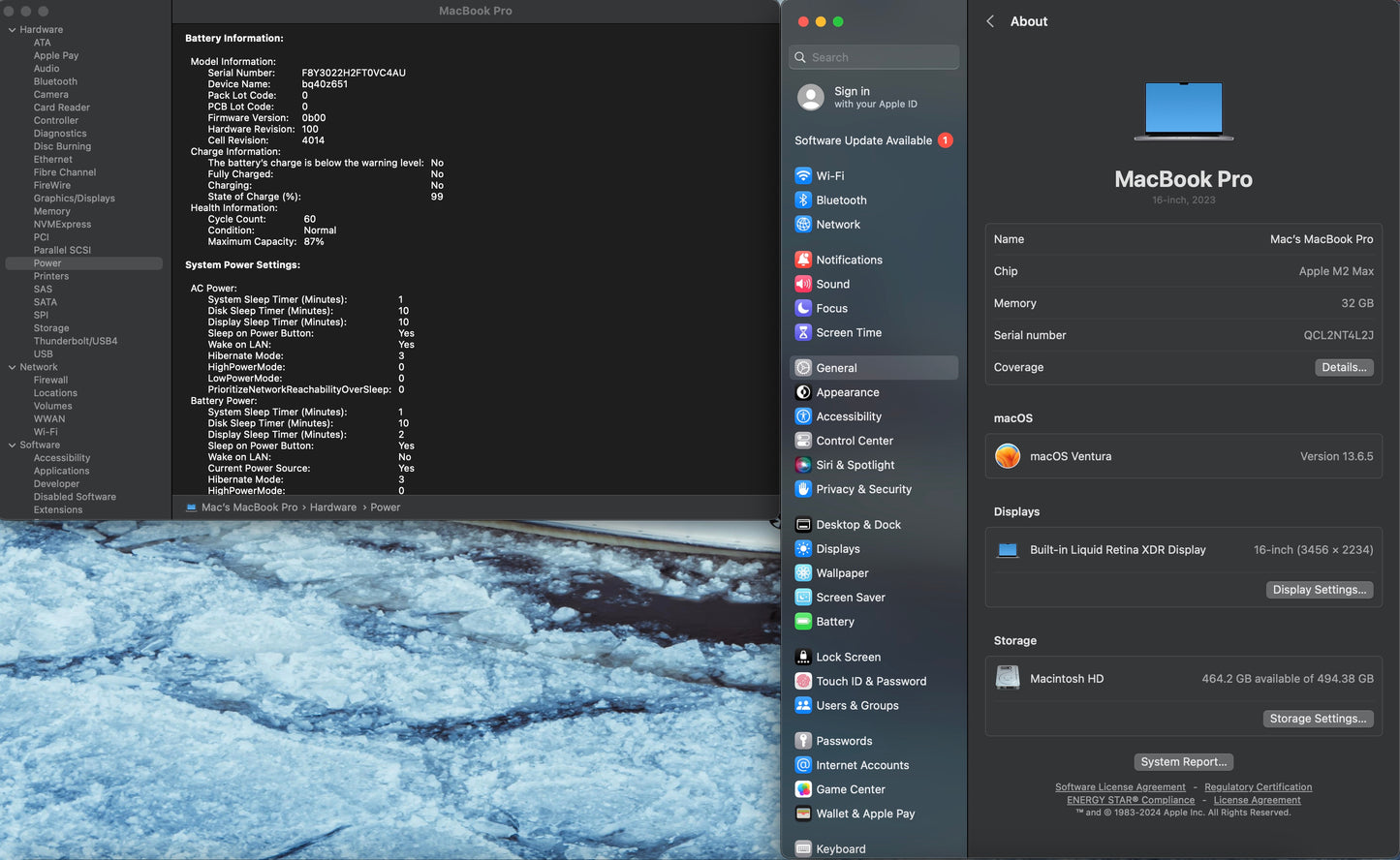Select the Sound settings icon
This screenshot has width=1400, height=860.
(x=803, y=284)
